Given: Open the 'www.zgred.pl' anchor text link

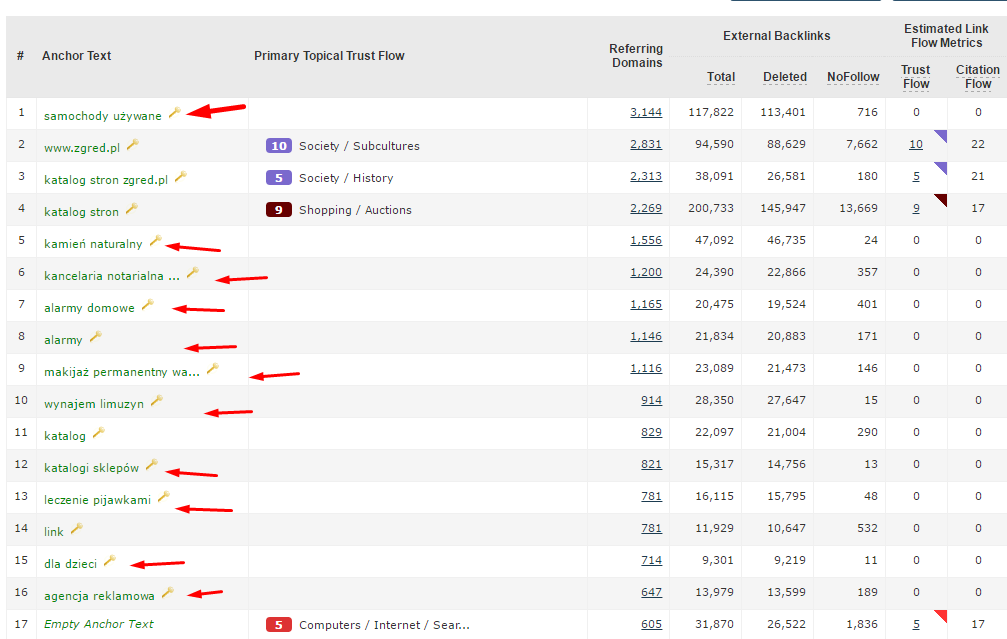Looking at the screenshot, I should (82, 148).
